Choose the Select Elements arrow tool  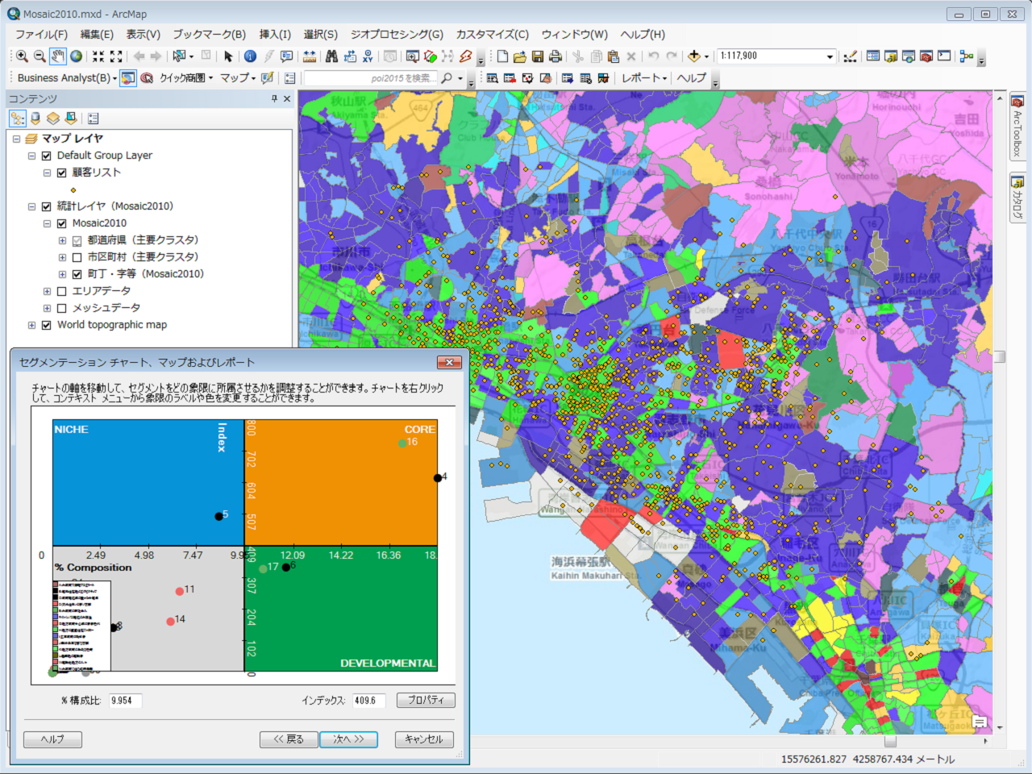(228, 57)
